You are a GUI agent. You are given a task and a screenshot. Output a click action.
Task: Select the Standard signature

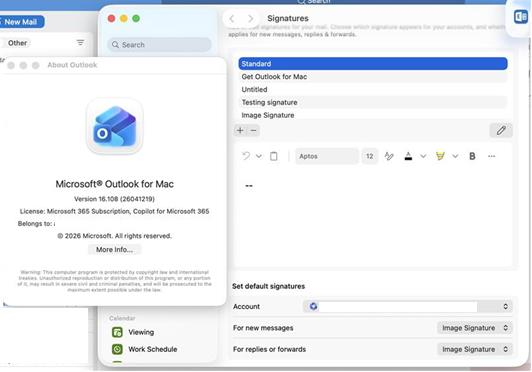tap(373, 64)
